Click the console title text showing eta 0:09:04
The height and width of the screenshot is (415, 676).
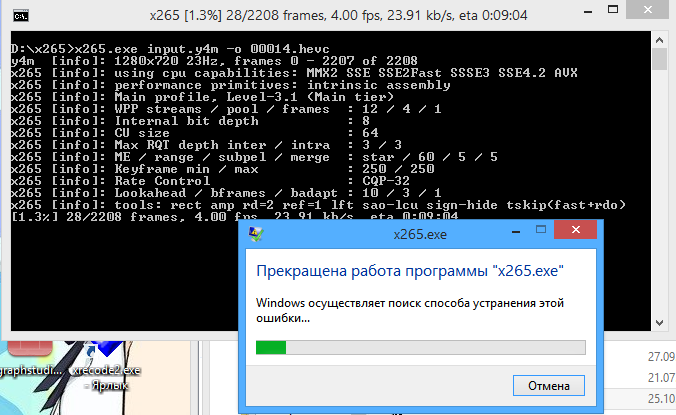[x=338, y=16]
